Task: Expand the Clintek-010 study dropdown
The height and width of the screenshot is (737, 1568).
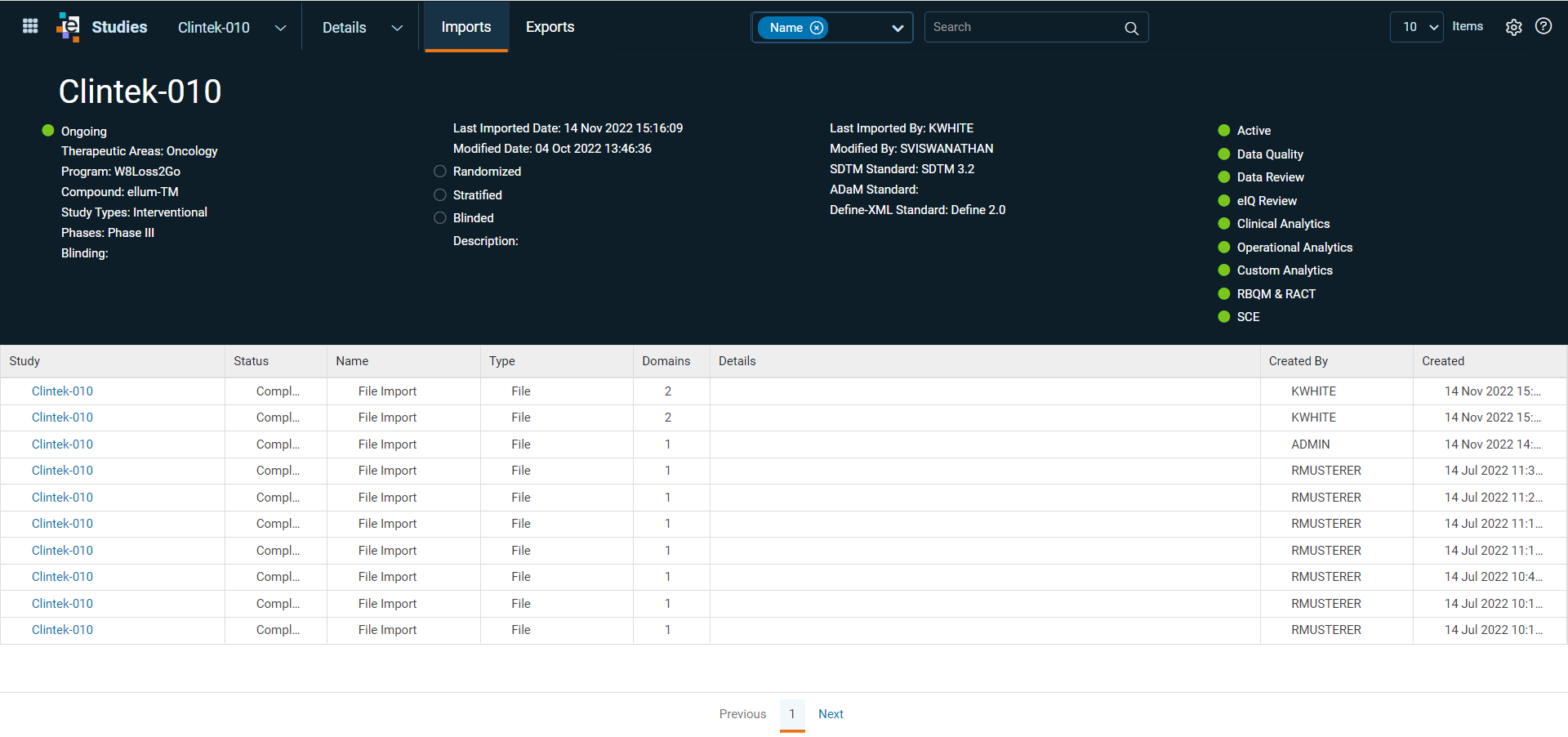Action: [x=280, y=28]
